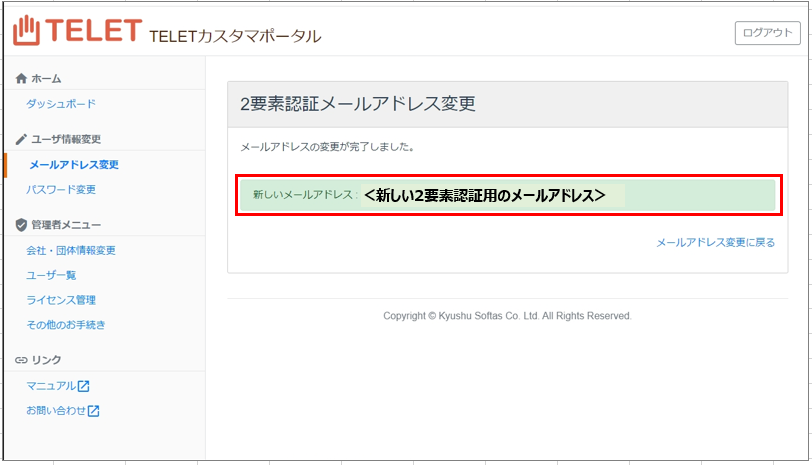The image size is (812, 465).
Task: Click the 2要素認証メールアドレス変更 heading
Action: pos(358,104)
